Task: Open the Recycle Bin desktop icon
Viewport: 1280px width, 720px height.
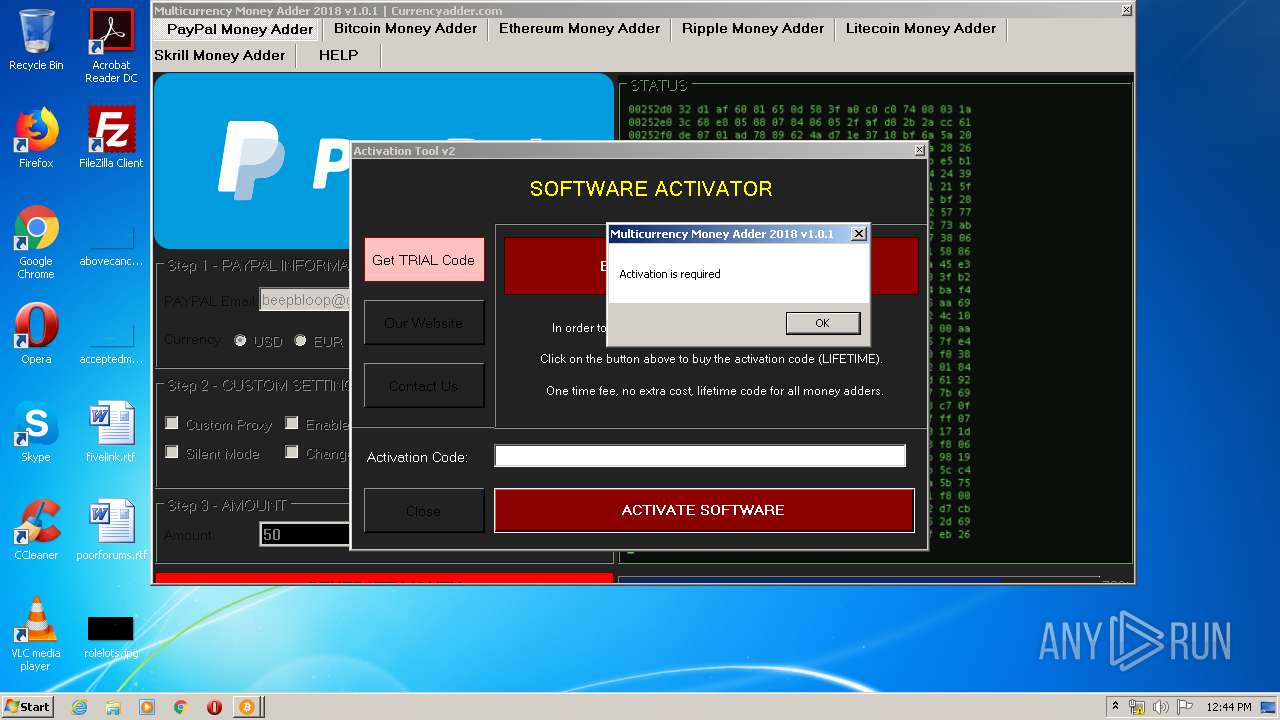Action: (x=36, y=40)
